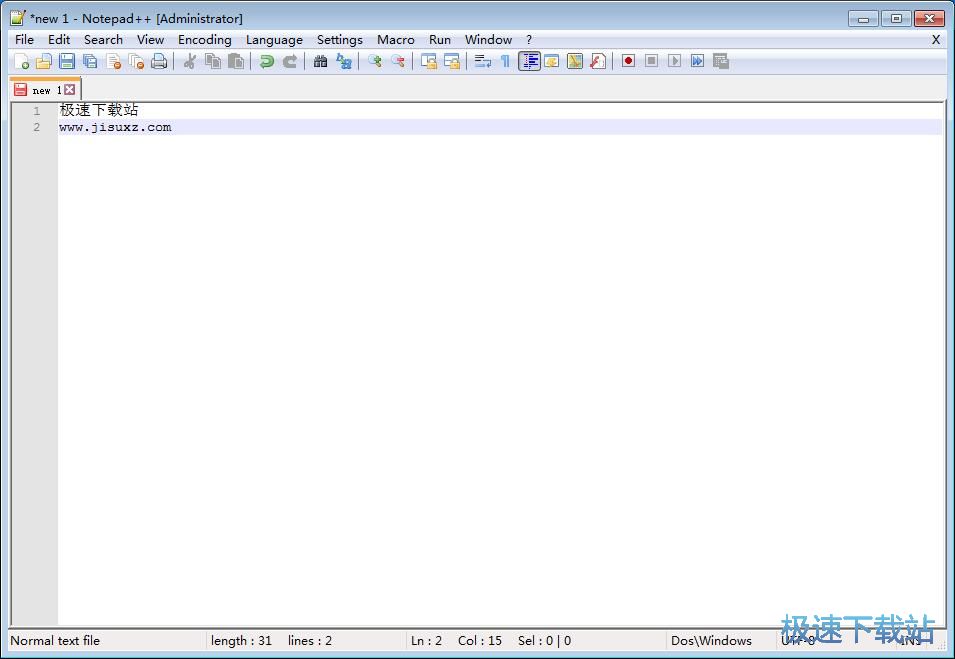955x659 pixels.
Task: Undo the last edit via toolbar
Action: click(266, 61)
